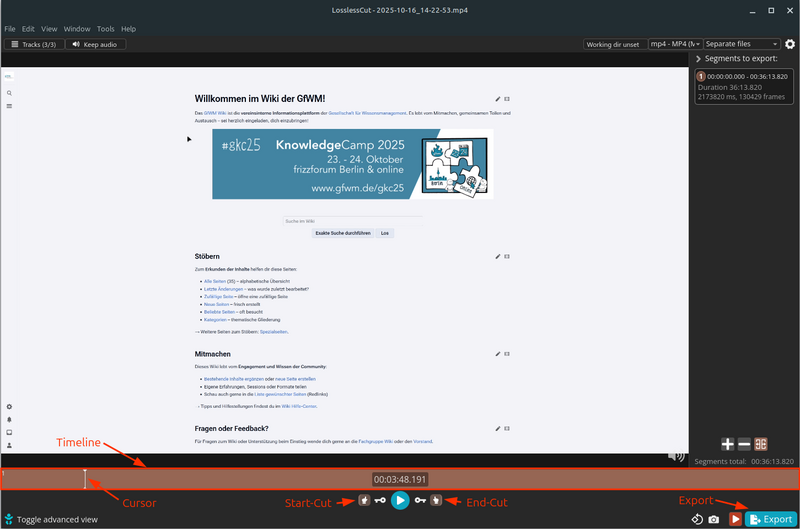Open the File menu
800x529 pixels.
(x=10, y=29)
